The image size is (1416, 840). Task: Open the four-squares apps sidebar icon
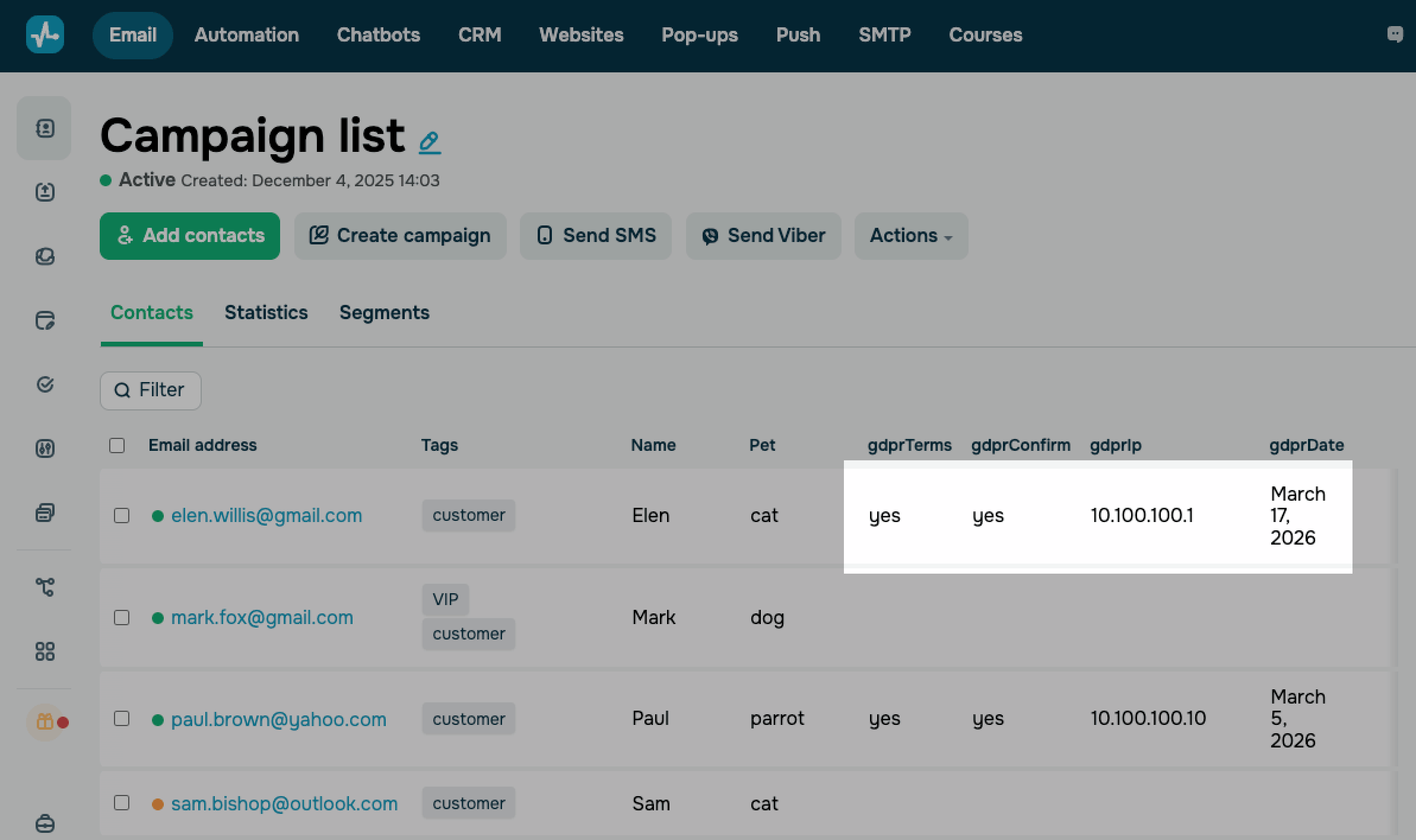45,651
